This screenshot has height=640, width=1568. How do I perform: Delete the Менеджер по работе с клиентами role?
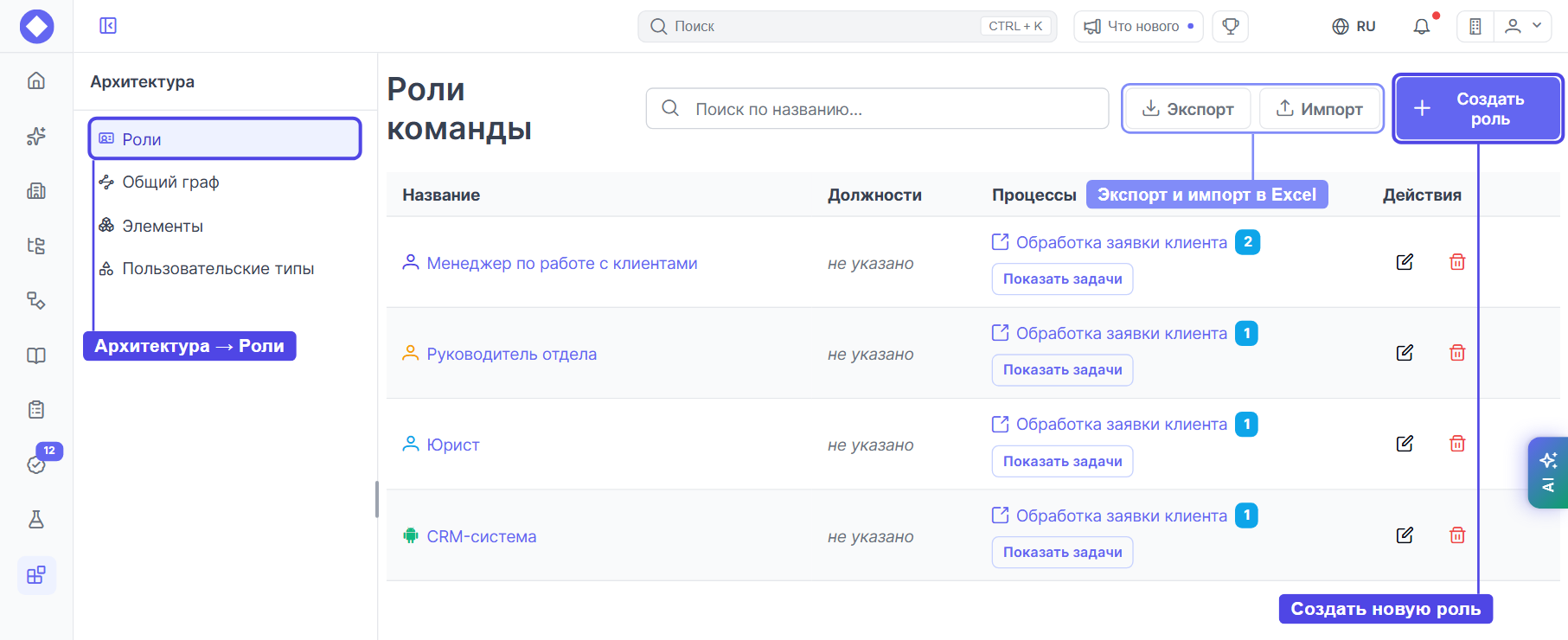click(1457, 262)
